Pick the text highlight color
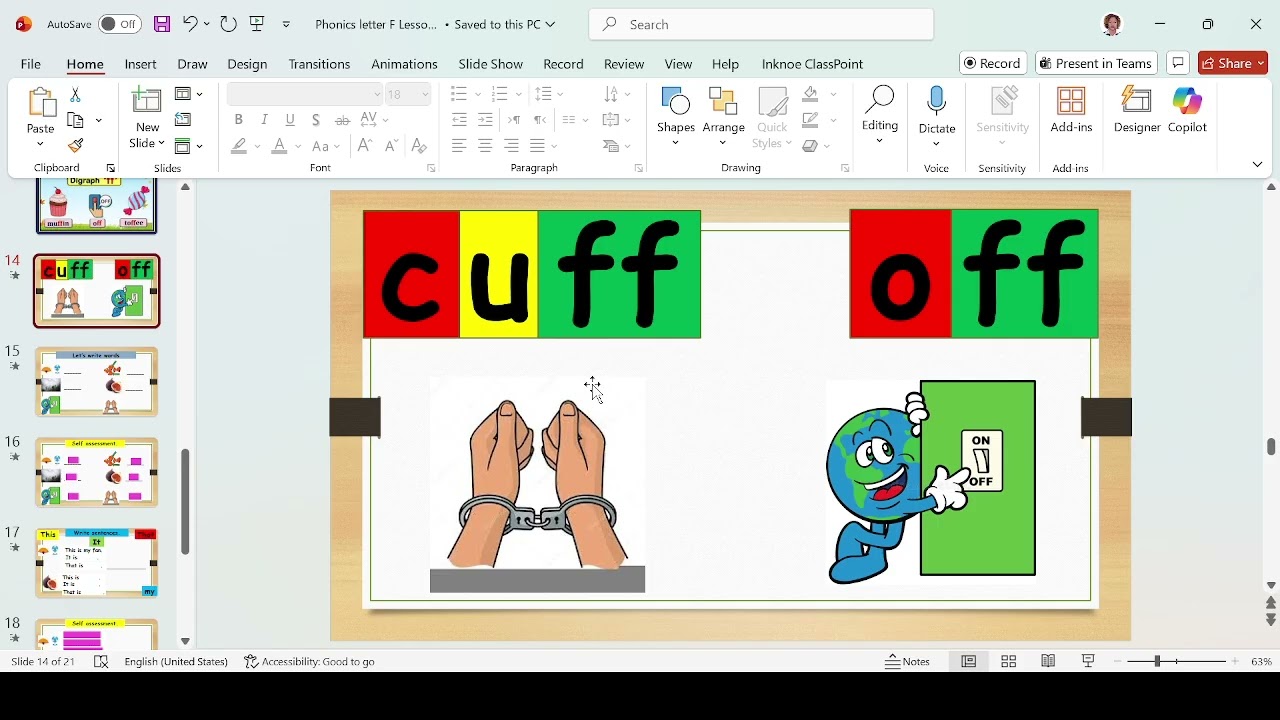1280x720 pixels. point(239,146)
